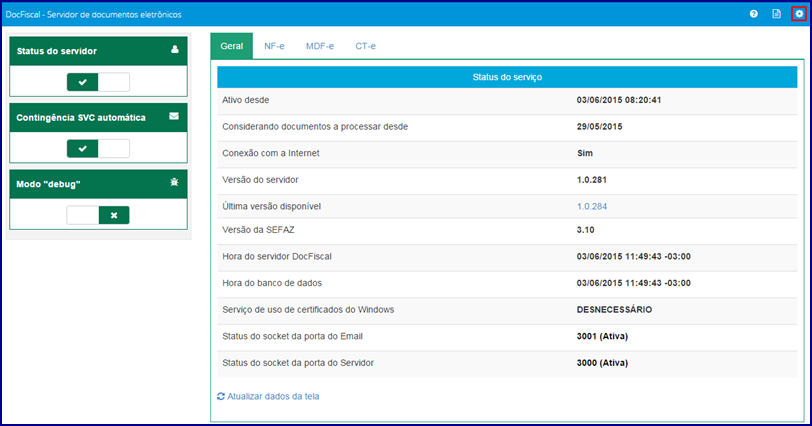Viewport: 812px width, 426px height.
Task: Click Conexão com a Internet label
Action: [271, 153]
